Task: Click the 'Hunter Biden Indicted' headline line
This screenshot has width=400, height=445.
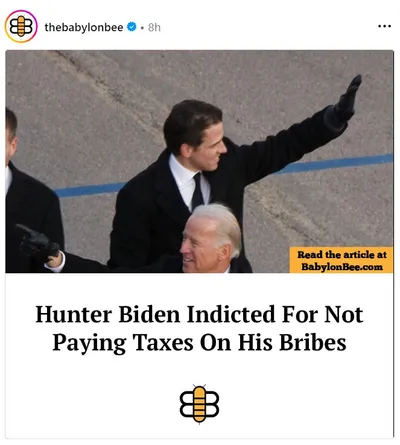Action: [x=199, y=314]
